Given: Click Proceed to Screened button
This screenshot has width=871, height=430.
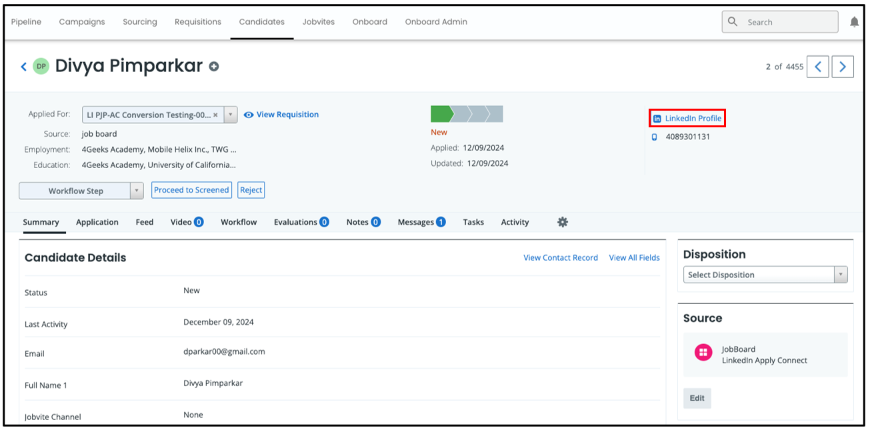Looking at the screenshot, I should (x=192, y=190).
